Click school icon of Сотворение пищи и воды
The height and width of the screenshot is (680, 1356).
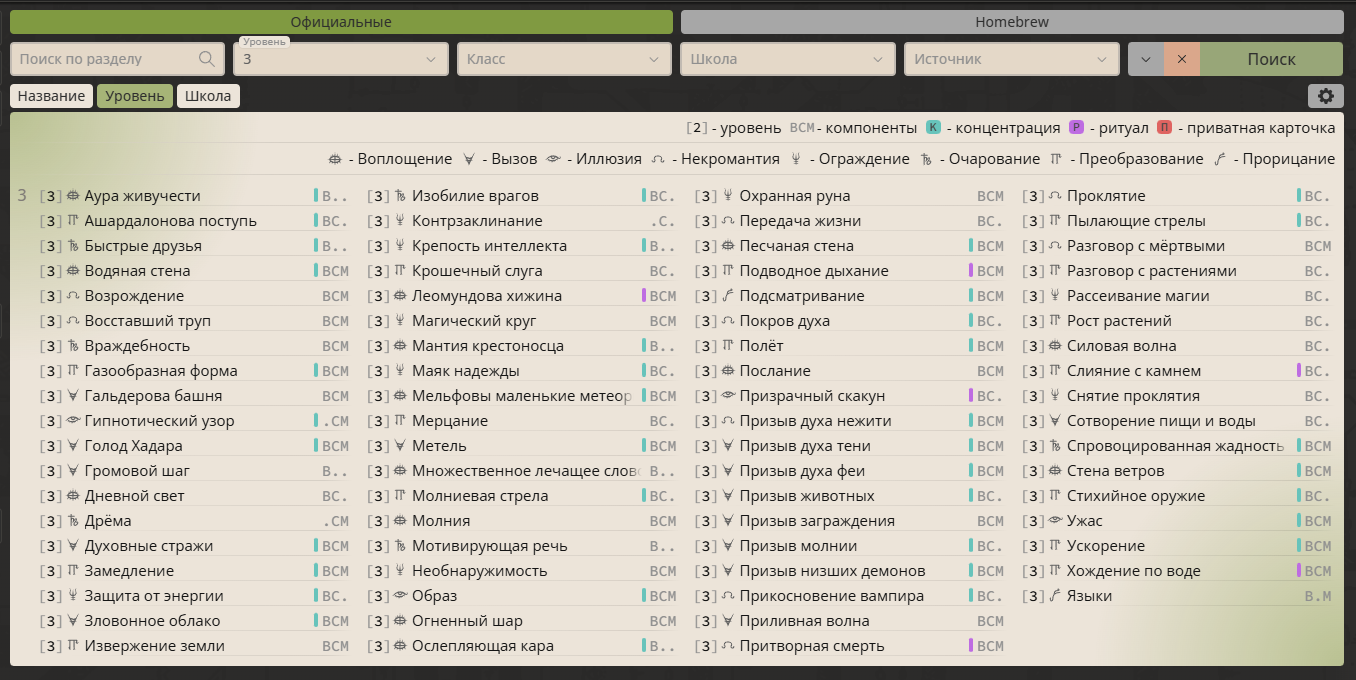click(x=1055, y=421)
